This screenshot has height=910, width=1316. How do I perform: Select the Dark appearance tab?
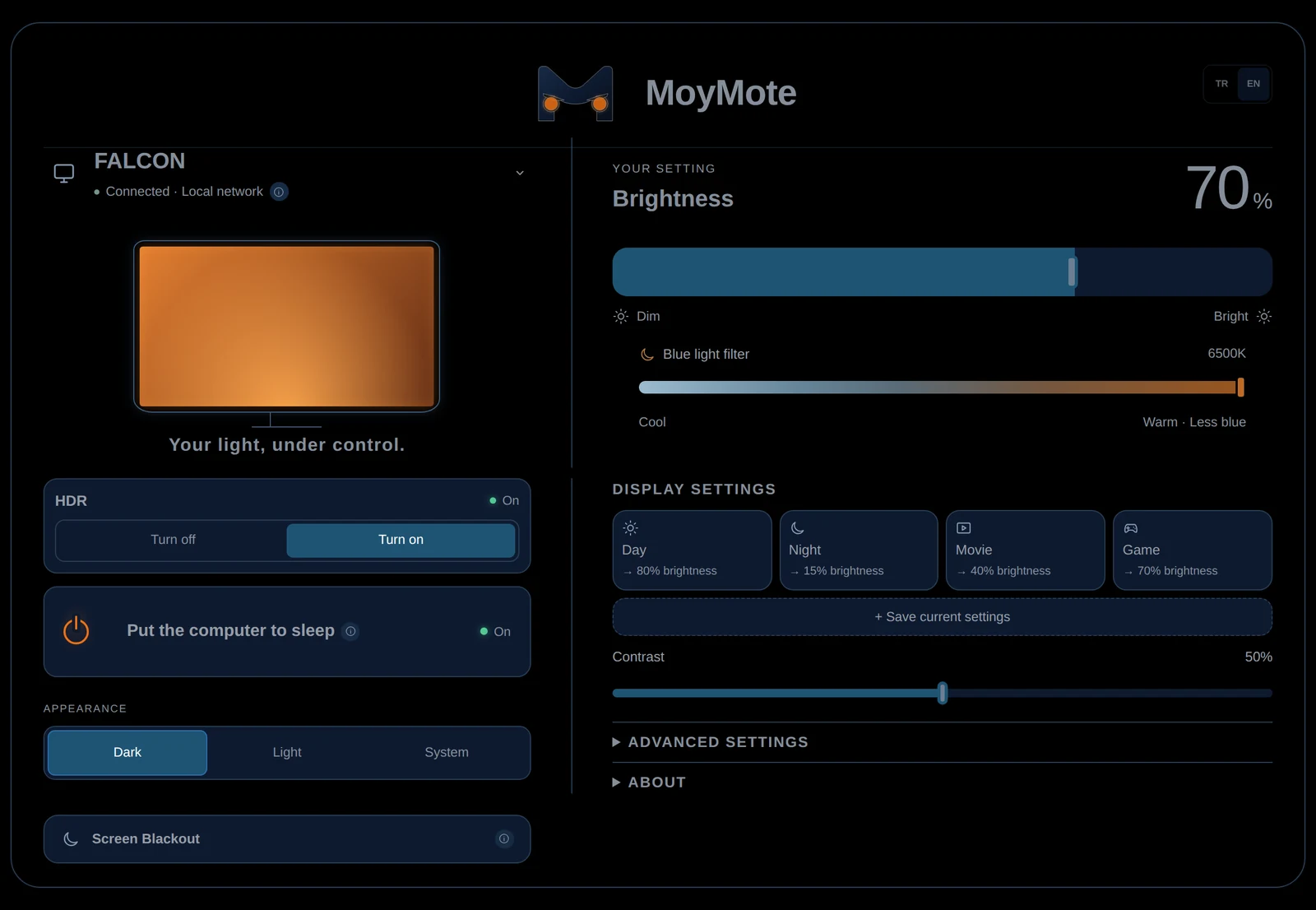click(127, 752)
